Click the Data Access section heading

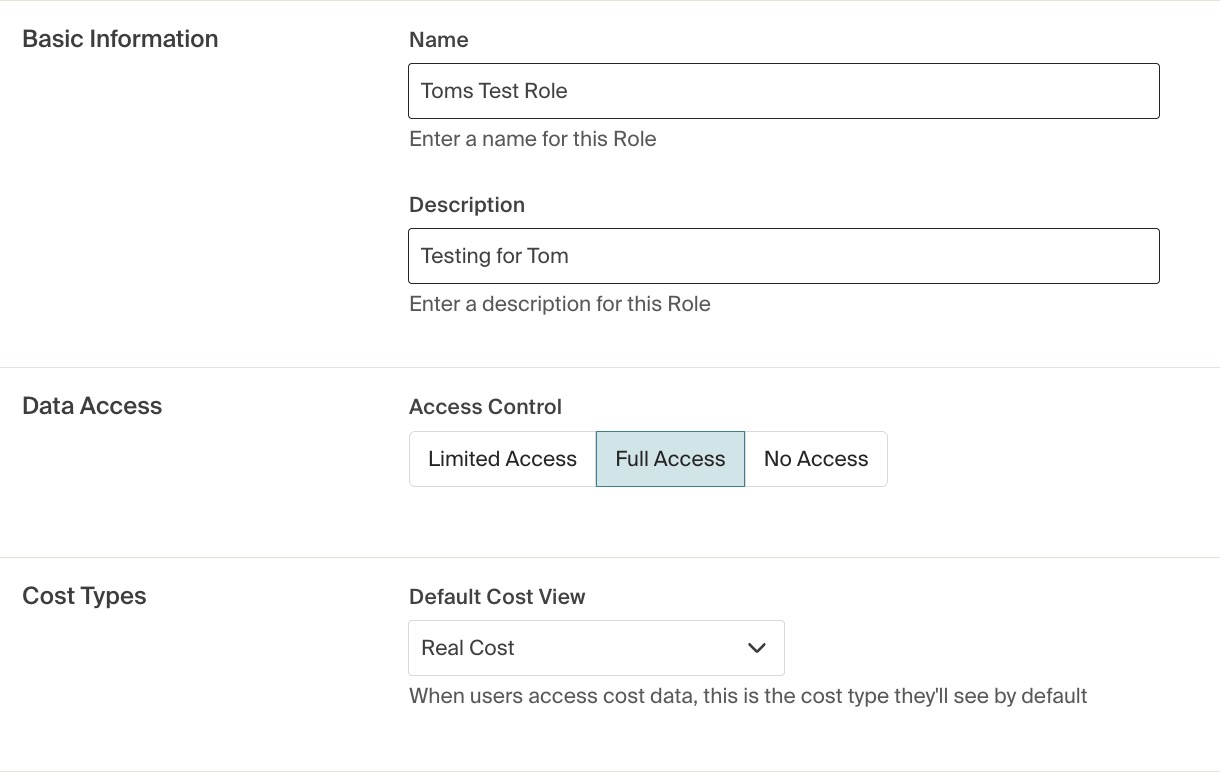(92, 406)
